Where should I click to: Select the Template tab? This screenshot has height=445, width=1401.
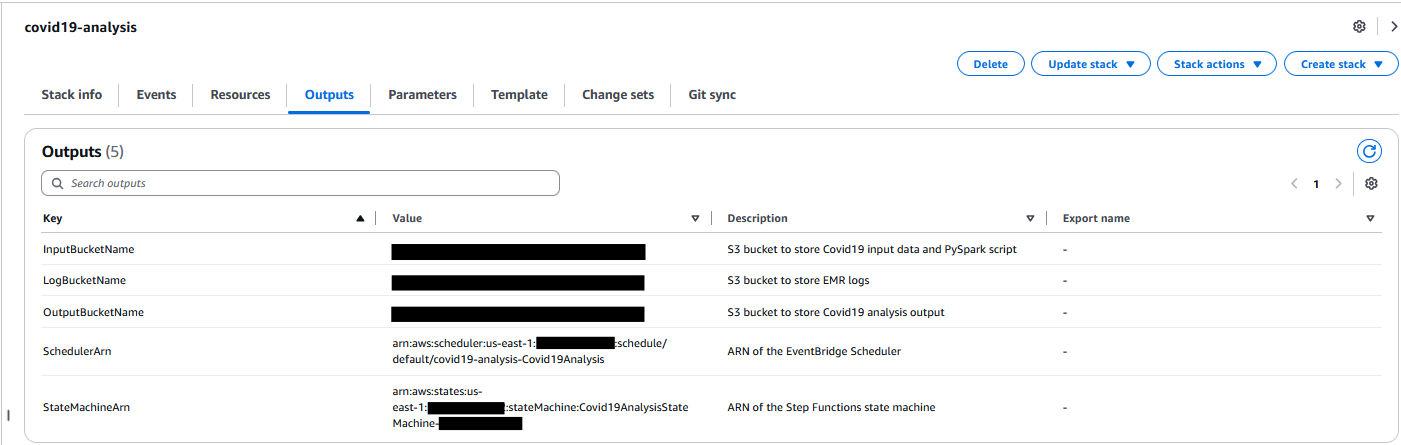pos(519,95)
